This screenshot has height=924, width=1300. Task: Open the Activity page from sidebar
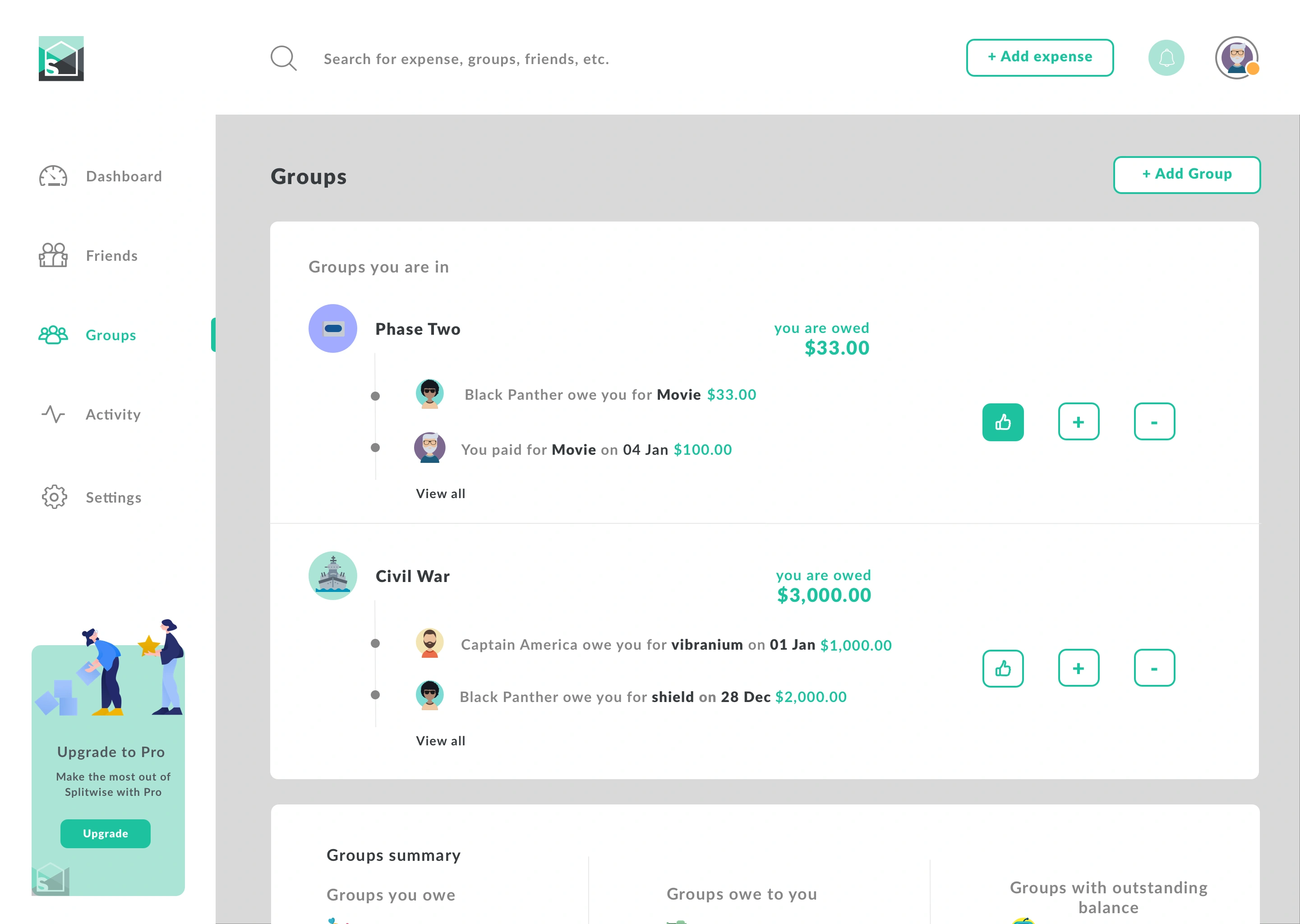[113, 415]
